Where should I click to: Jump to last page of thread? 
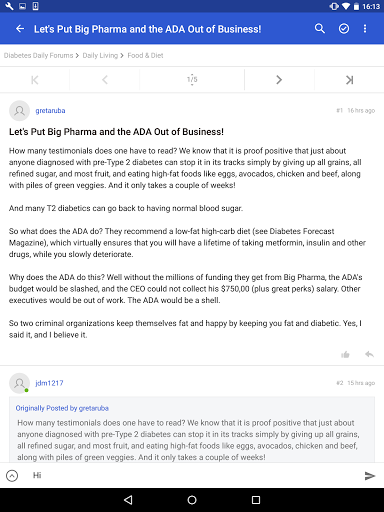(349, 80)
